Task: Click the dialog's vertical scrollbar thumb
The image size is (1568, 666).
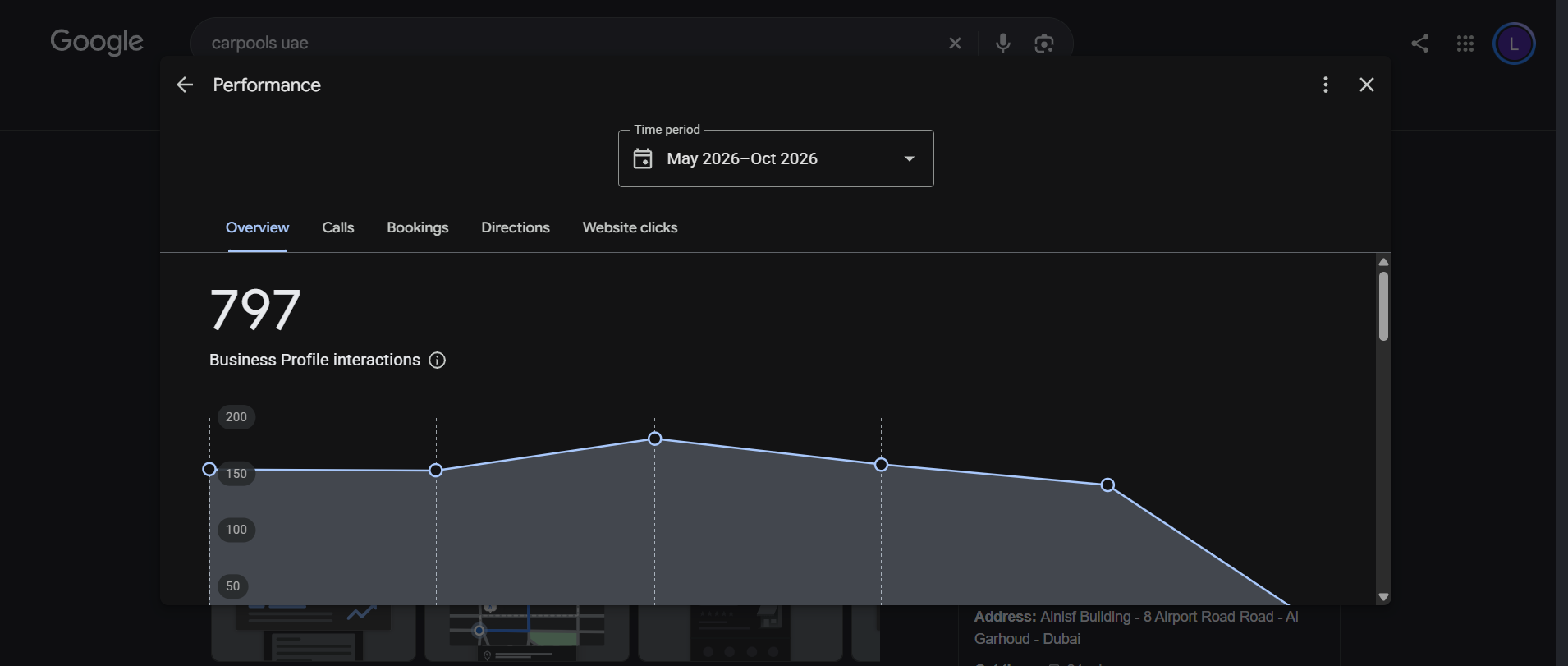Action: [x=1383, y=305]
